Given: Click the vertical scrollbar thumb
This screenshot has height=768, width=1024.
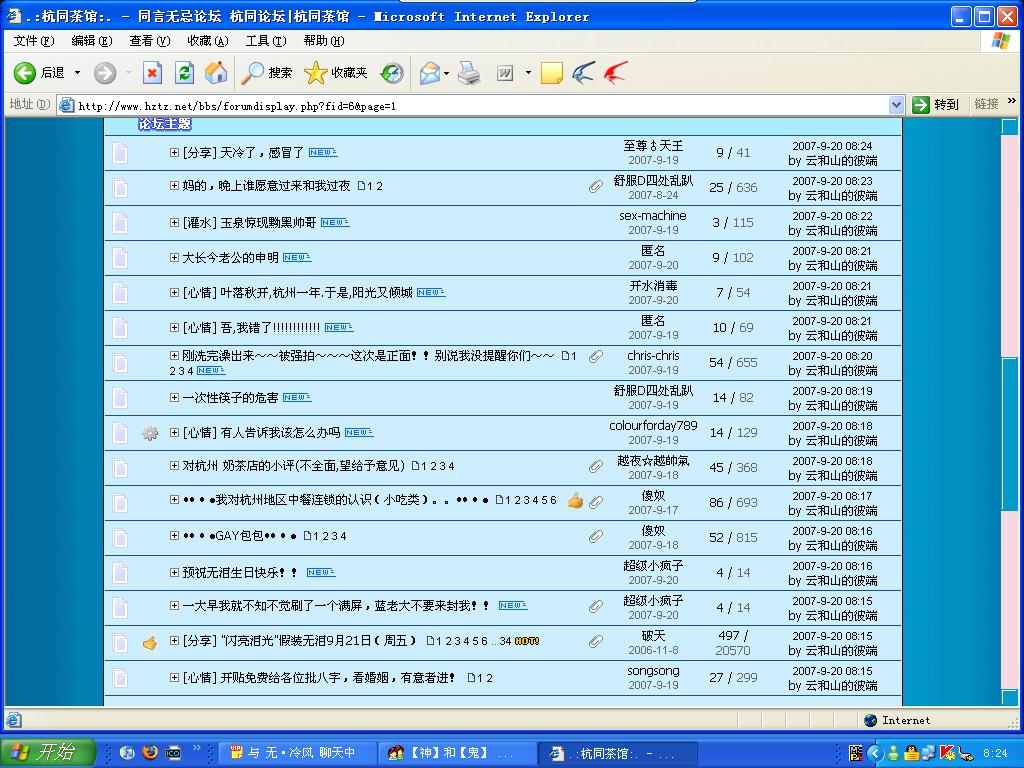Looking at the screenshot, I should (x=1010, y=434).
